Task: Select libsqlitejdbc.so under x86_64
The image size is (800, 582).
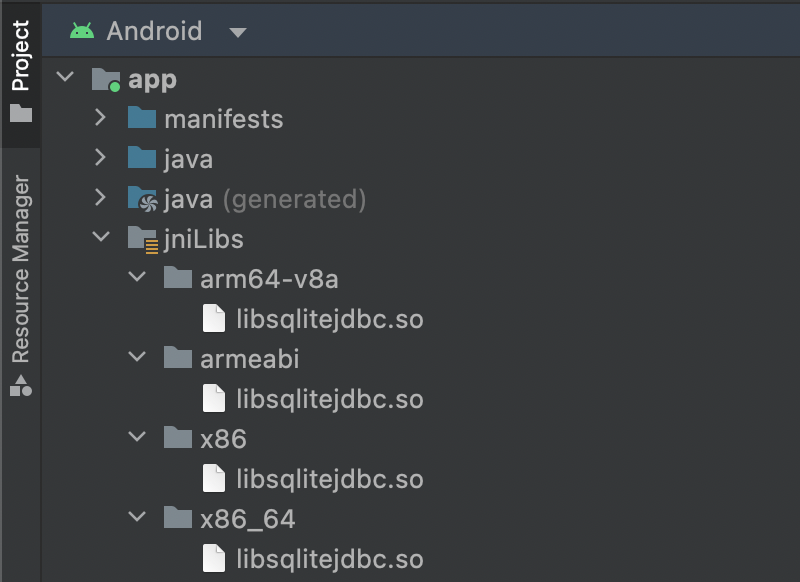Action: 329,559
